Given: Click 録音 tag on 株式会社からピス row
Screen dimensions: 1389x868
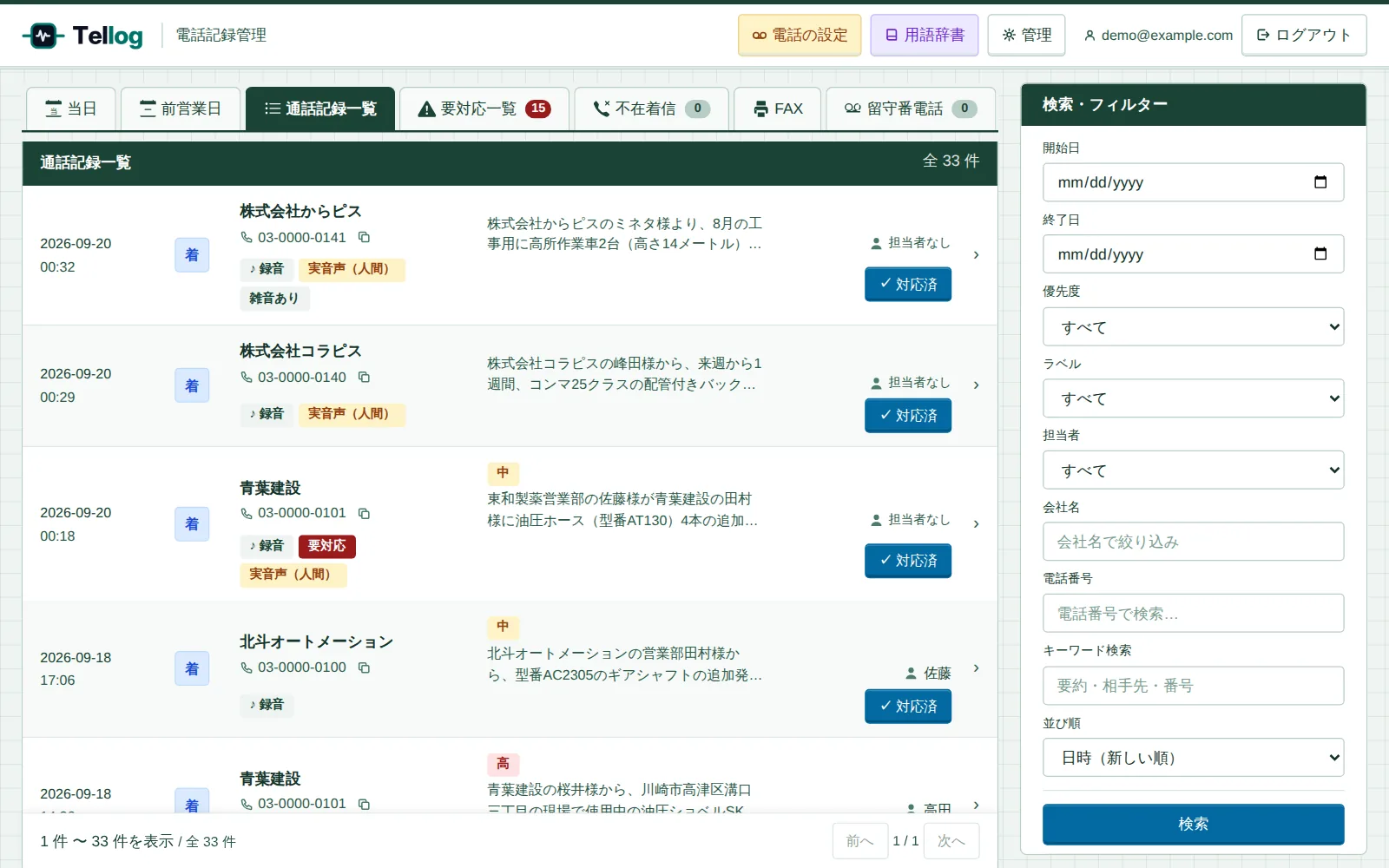Looking at the screenshot, I should (x=267, y=269).
